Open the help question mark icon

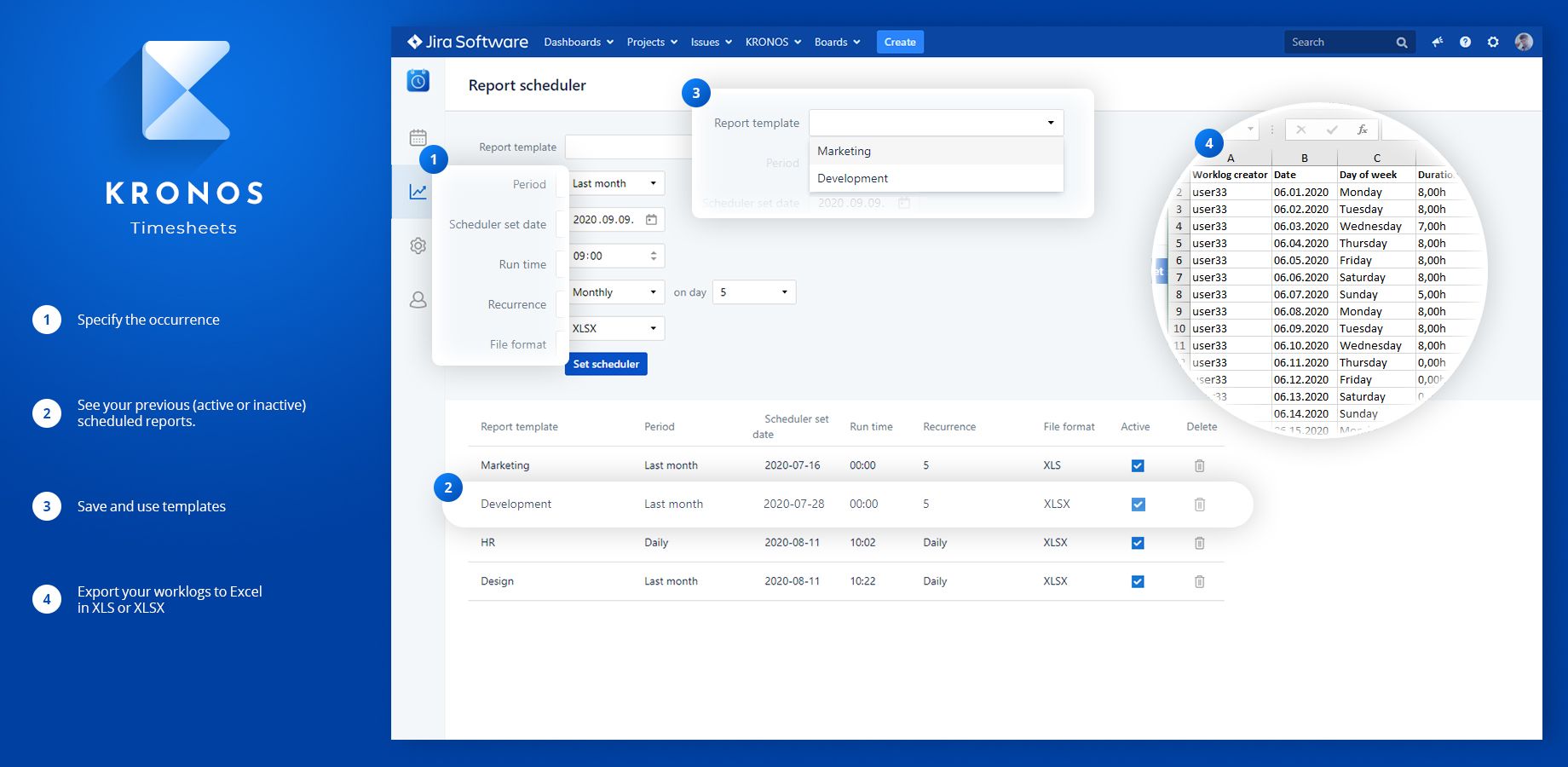(1465, 42)
